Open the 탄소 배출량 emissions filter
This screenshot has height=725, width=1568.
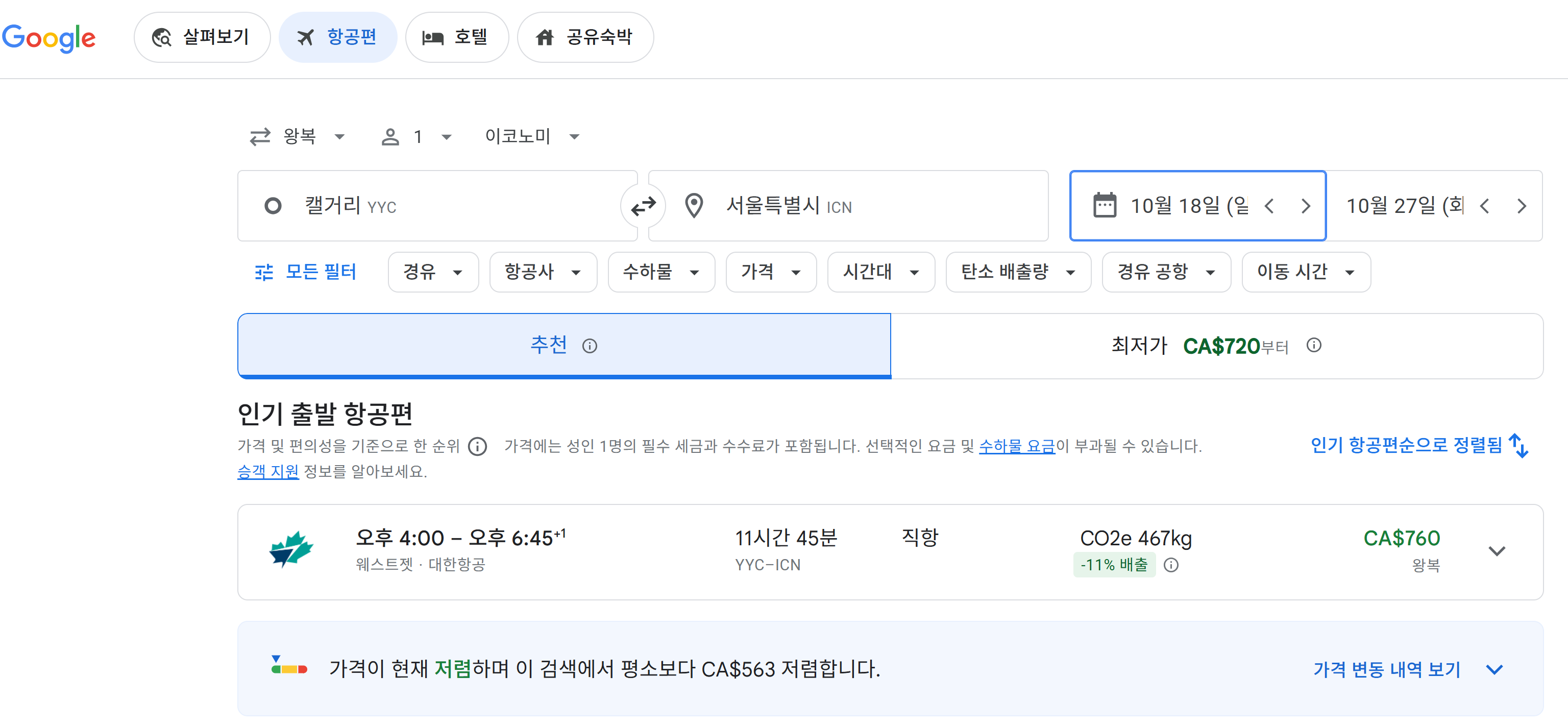(1018, 272)
